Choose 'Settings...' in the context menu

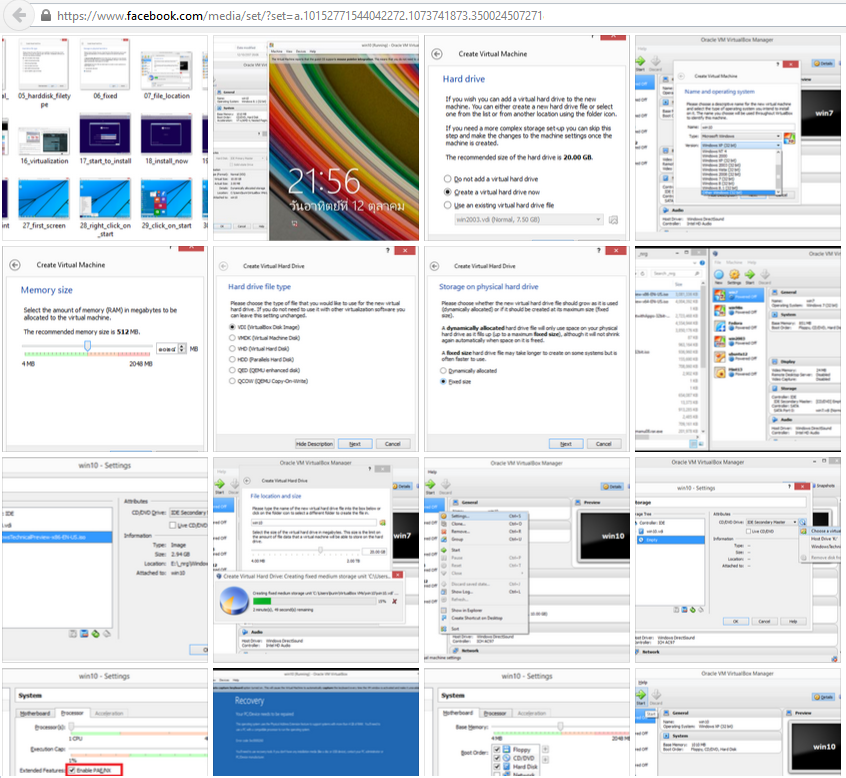tap(485, 516)
